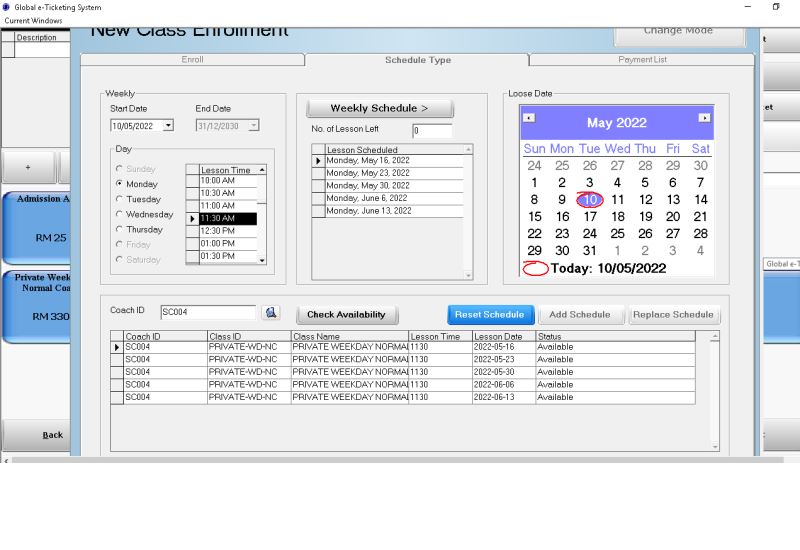This screenshot has width=800, height=550.
Task: Click the coach search magnifier icon
Action: pos(270,313)
